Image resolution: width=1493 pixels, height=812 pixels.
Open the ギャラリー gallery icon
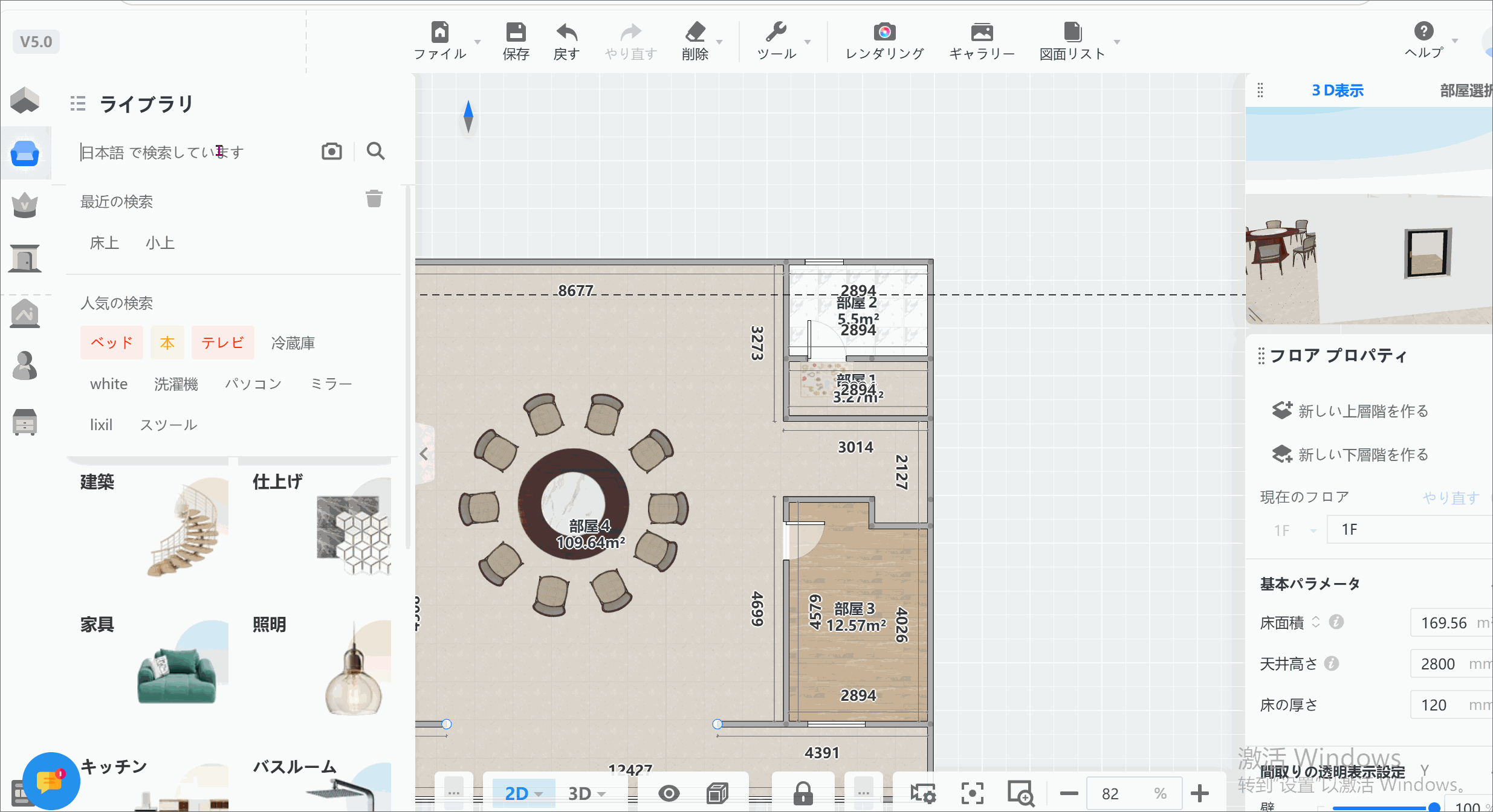click(x=982, y=31)
